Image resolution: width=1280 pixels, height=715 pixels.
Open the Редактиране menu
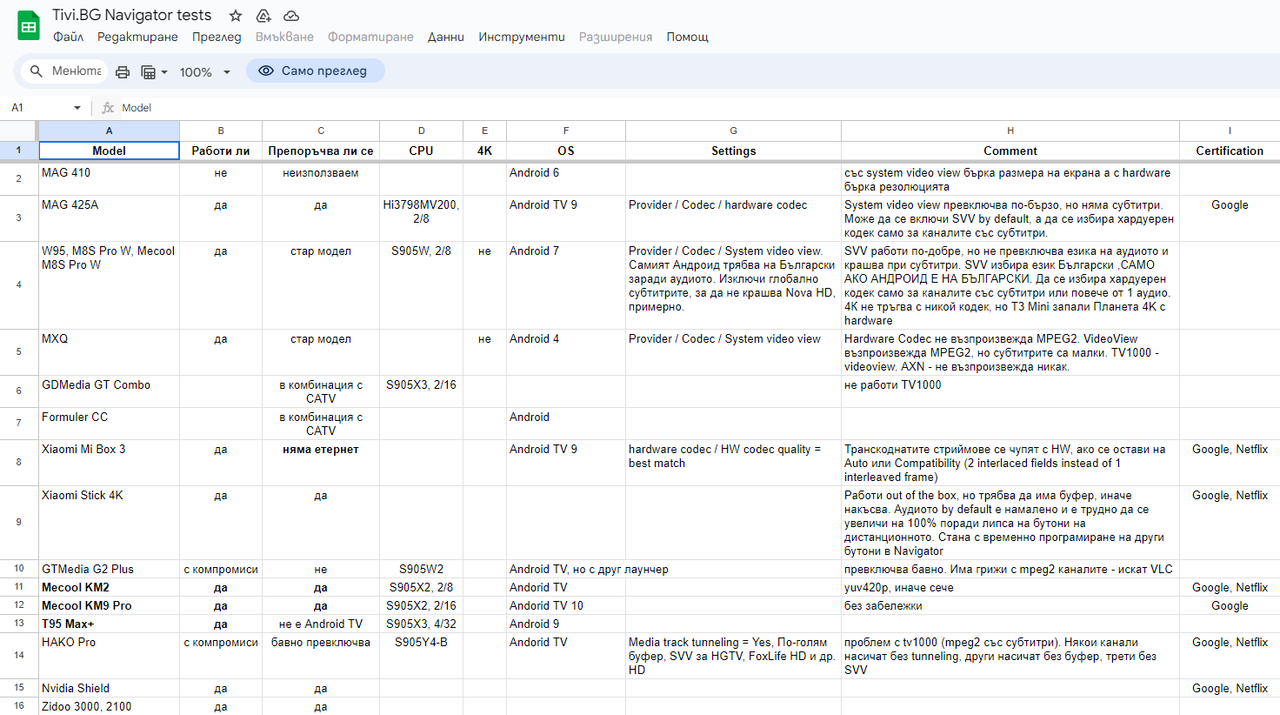(x=137, y=37)
